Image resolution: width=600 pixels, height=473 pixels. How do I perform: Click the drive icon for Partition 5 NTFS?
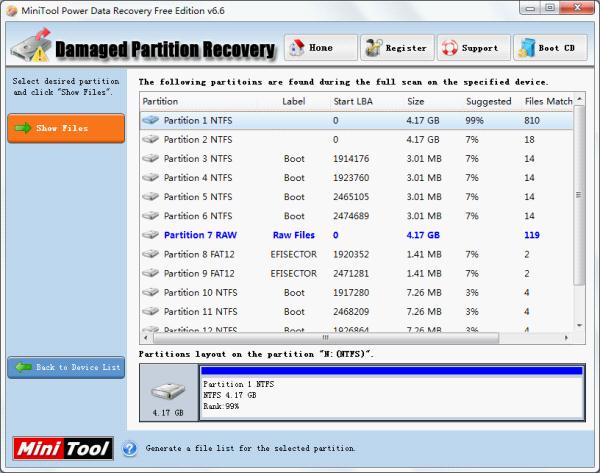150,197
